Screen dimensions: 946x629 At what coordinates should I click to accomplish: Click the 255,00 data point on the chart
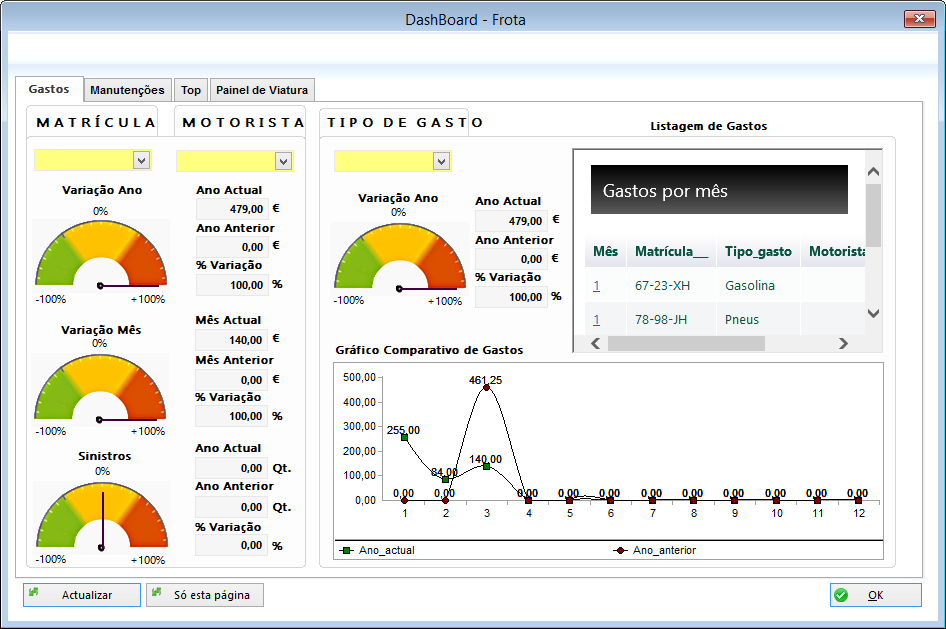coord(404,437)
